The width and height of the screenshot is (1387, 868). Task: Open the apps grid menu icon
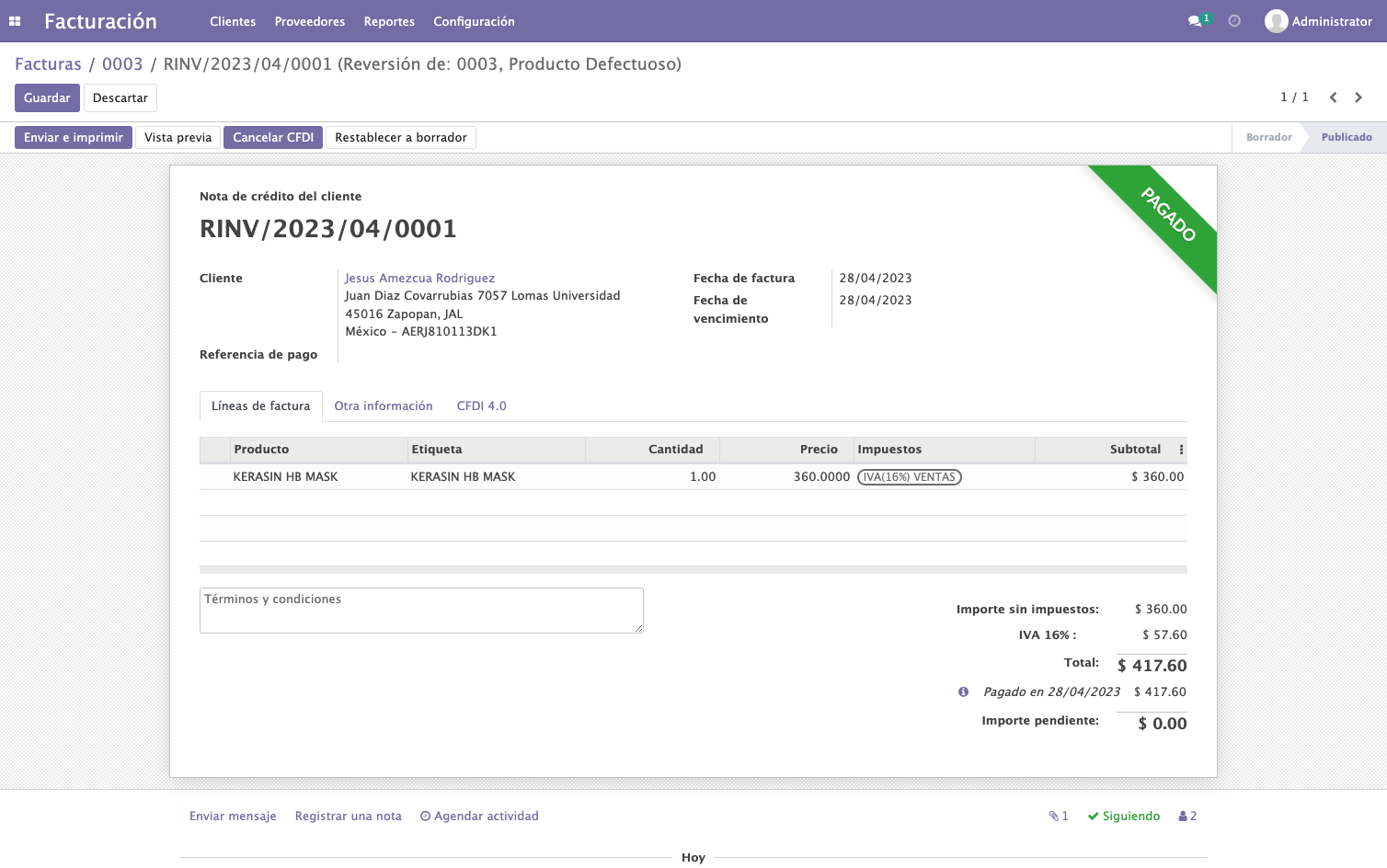[x=15, y=21]
